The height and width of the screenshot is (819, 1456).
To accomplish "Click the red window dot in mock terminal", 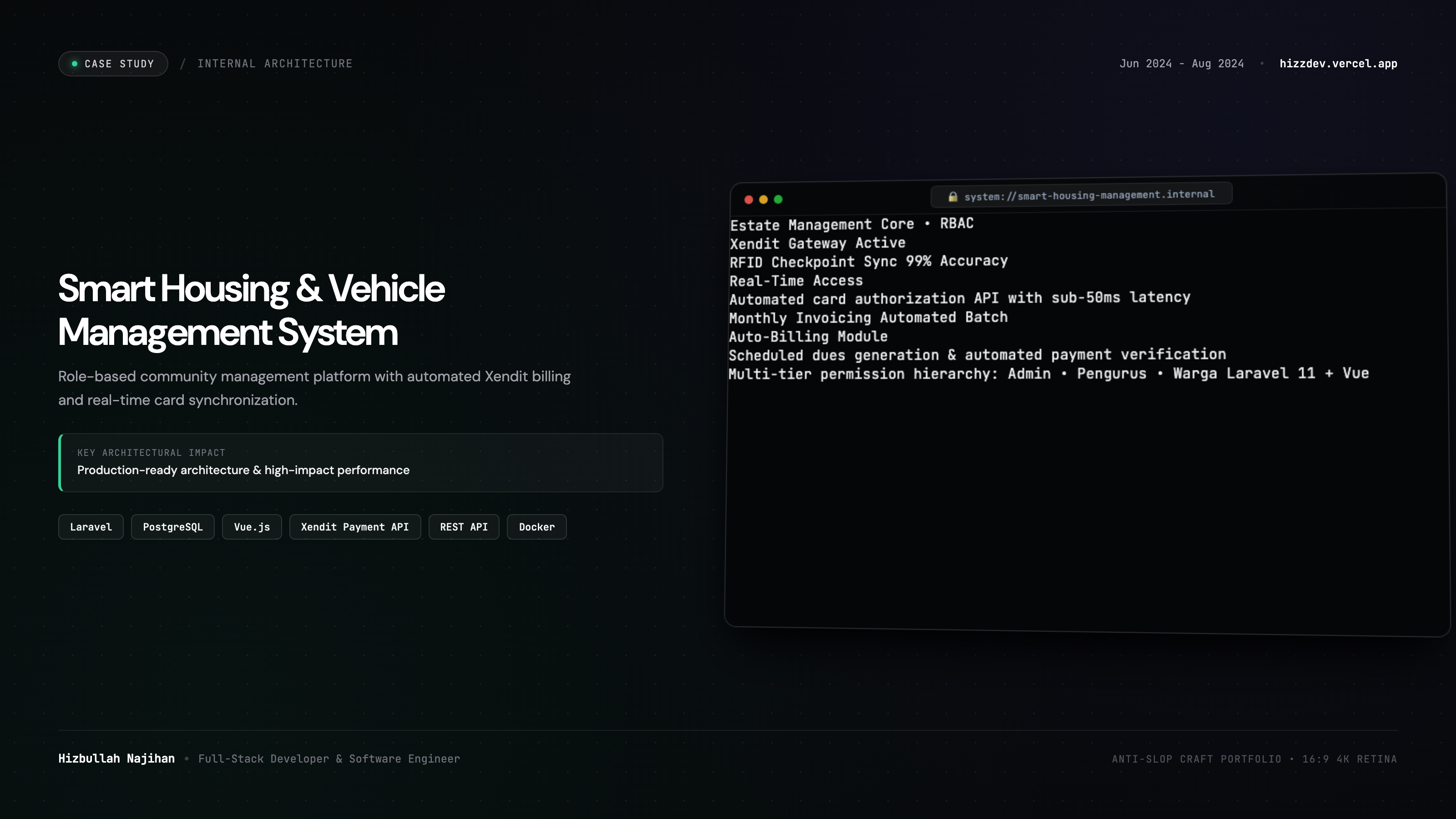I will (748, 200).
